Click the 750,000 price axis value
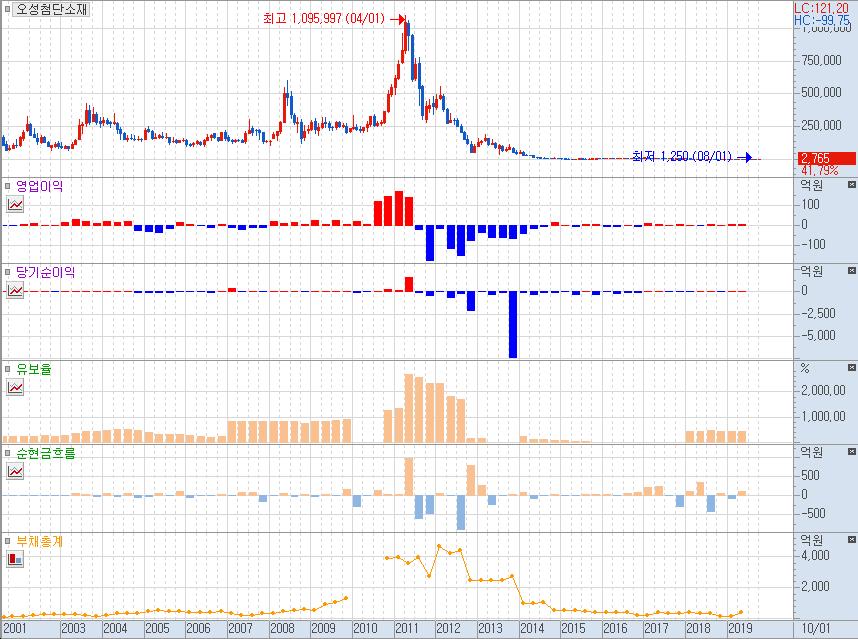 [821, 60]
